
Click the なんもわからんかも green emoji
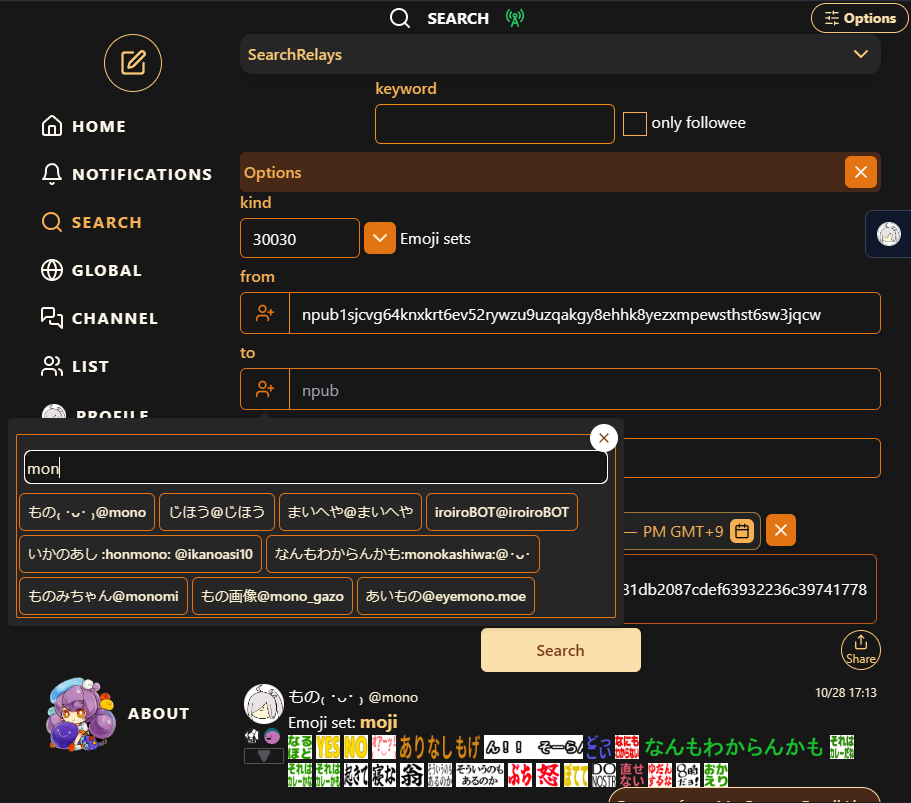734,747
